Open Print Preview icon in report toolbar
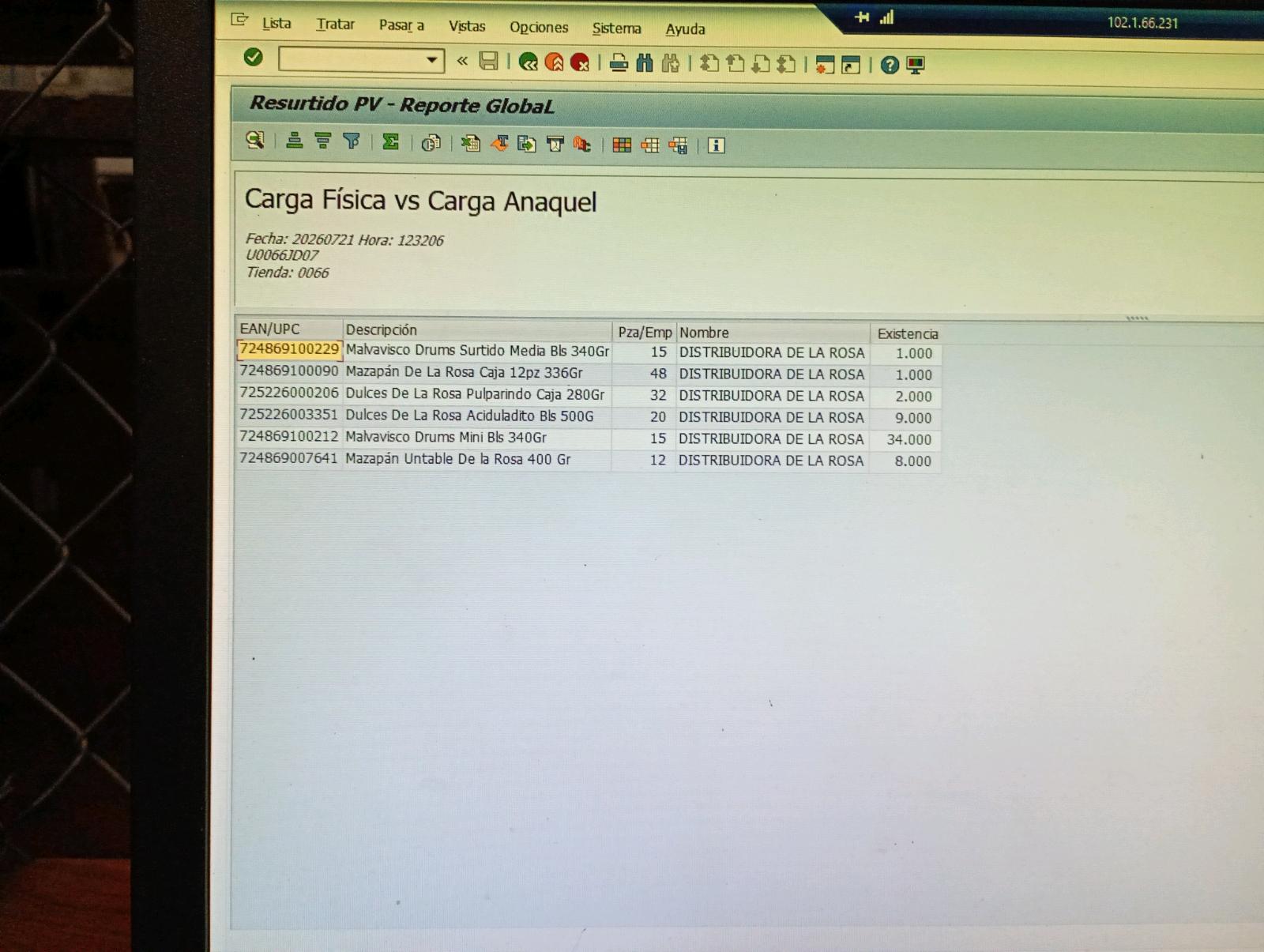 point(431,143)
